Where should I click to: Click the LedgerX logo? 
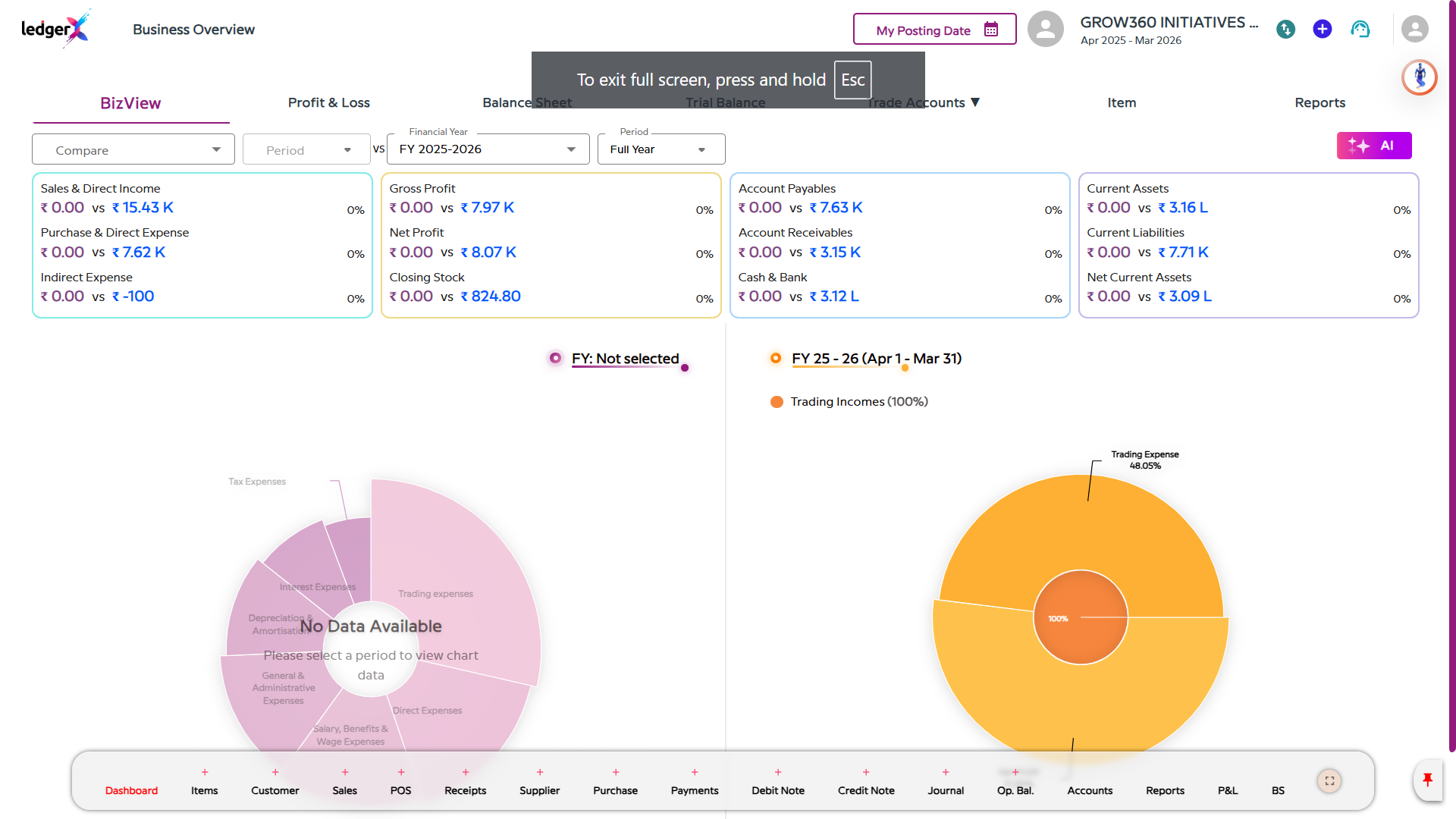coord(56,29)
